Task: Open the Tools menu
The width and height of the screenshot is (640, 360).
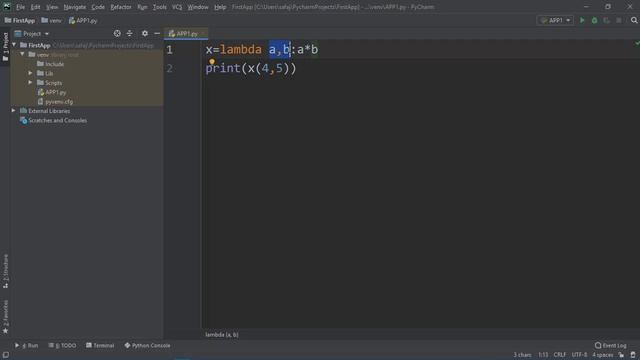Action: (x=160, y=7)
